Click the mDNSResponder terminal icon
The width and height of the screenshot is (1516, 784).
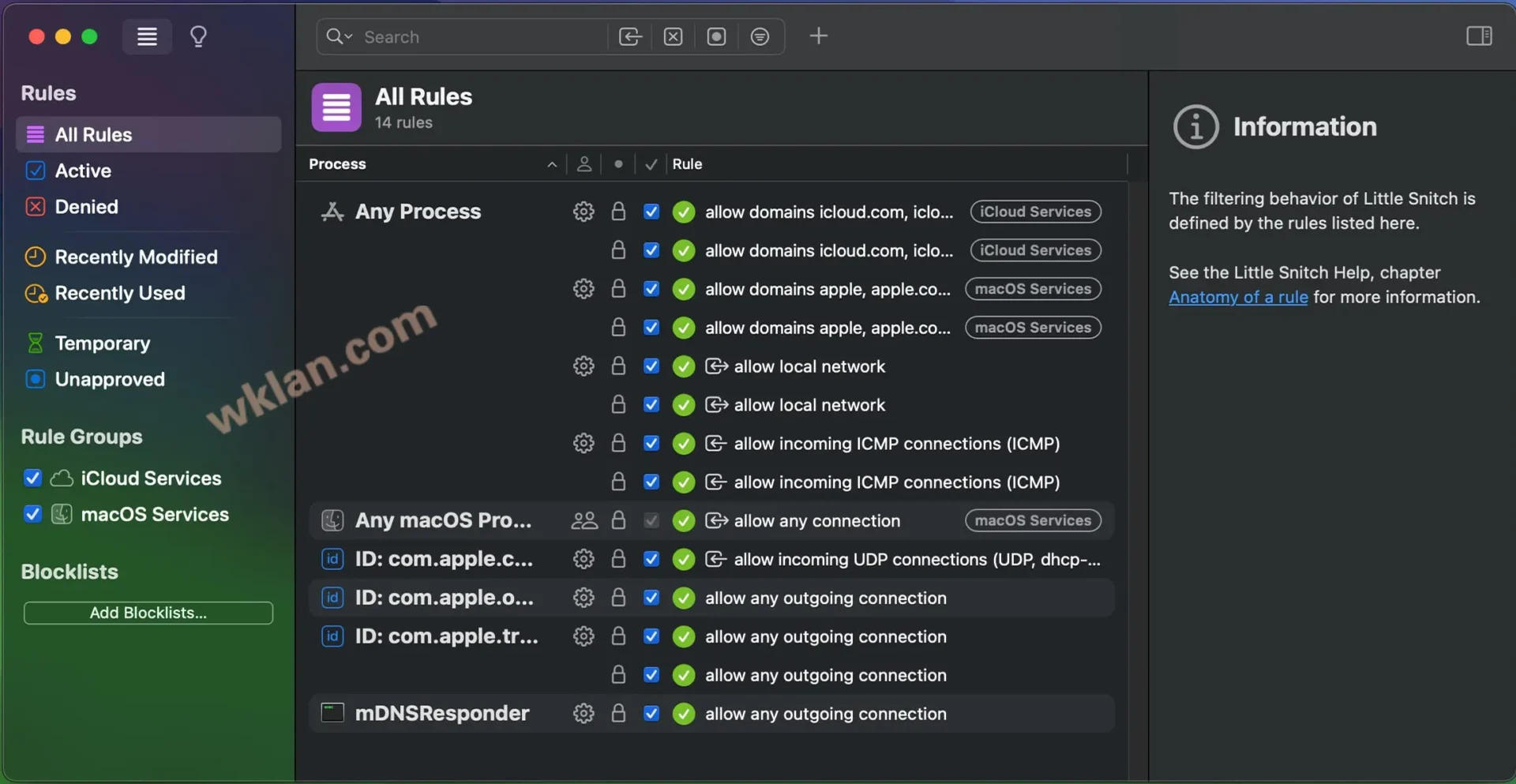coord(332,713)
